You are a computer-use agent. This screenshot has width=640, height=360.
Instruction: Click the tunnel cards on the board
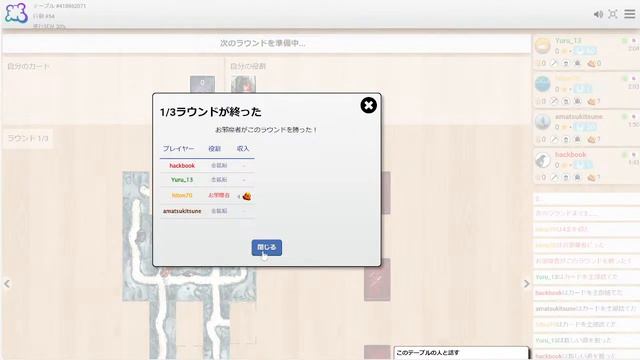click(x=190, y=265)
